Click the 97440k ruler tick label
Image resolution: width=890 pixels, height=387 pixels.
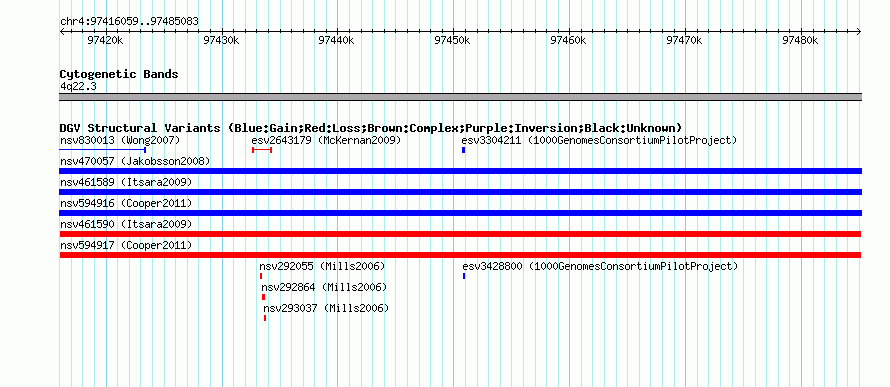[x=337, y=40]
